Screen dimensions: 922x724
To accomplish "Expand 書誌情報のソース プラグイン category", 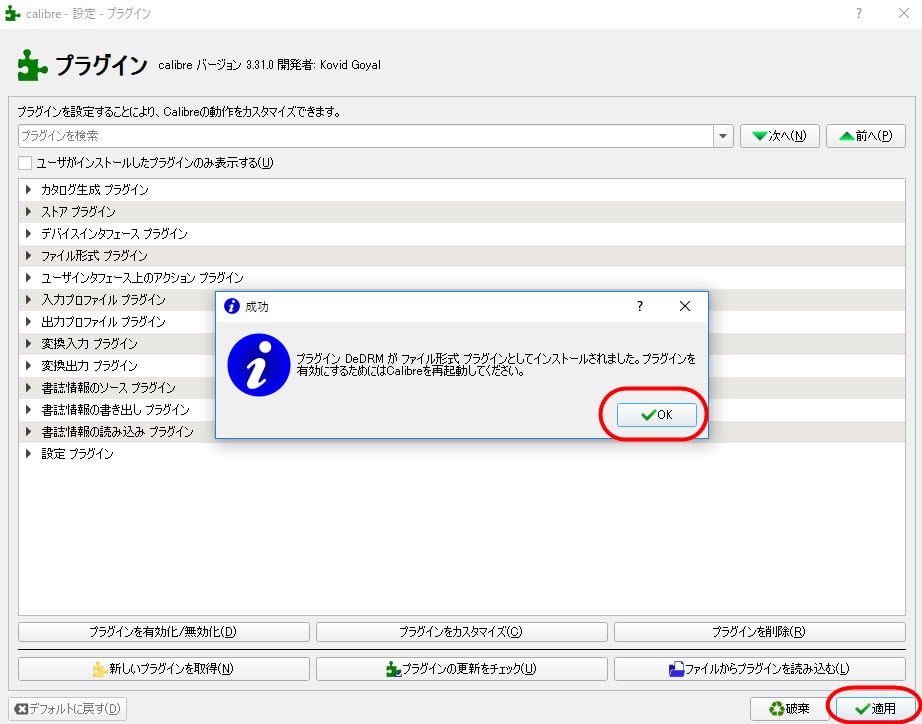I will [x=28, y=388].
